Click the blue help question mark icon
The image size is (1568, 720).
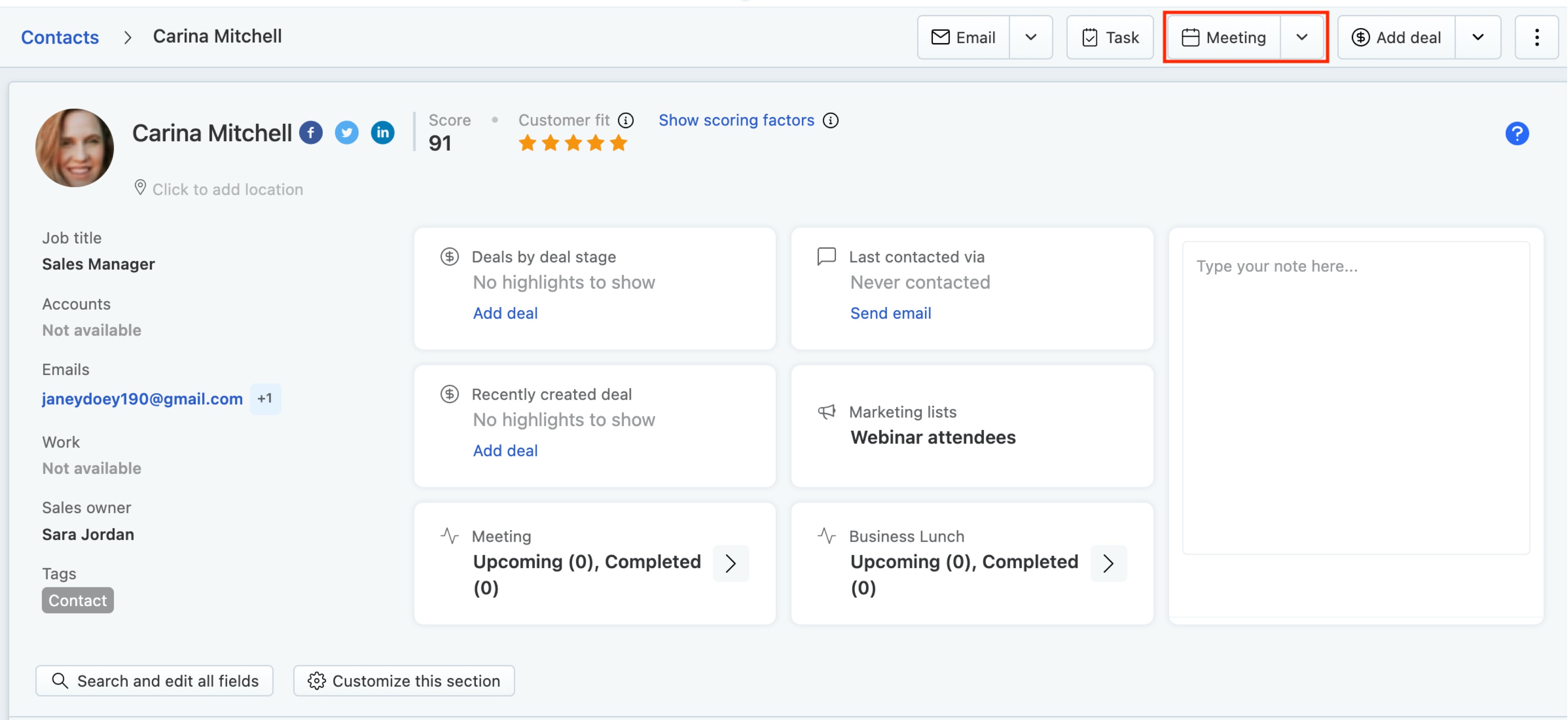(x=1516, y=133)
